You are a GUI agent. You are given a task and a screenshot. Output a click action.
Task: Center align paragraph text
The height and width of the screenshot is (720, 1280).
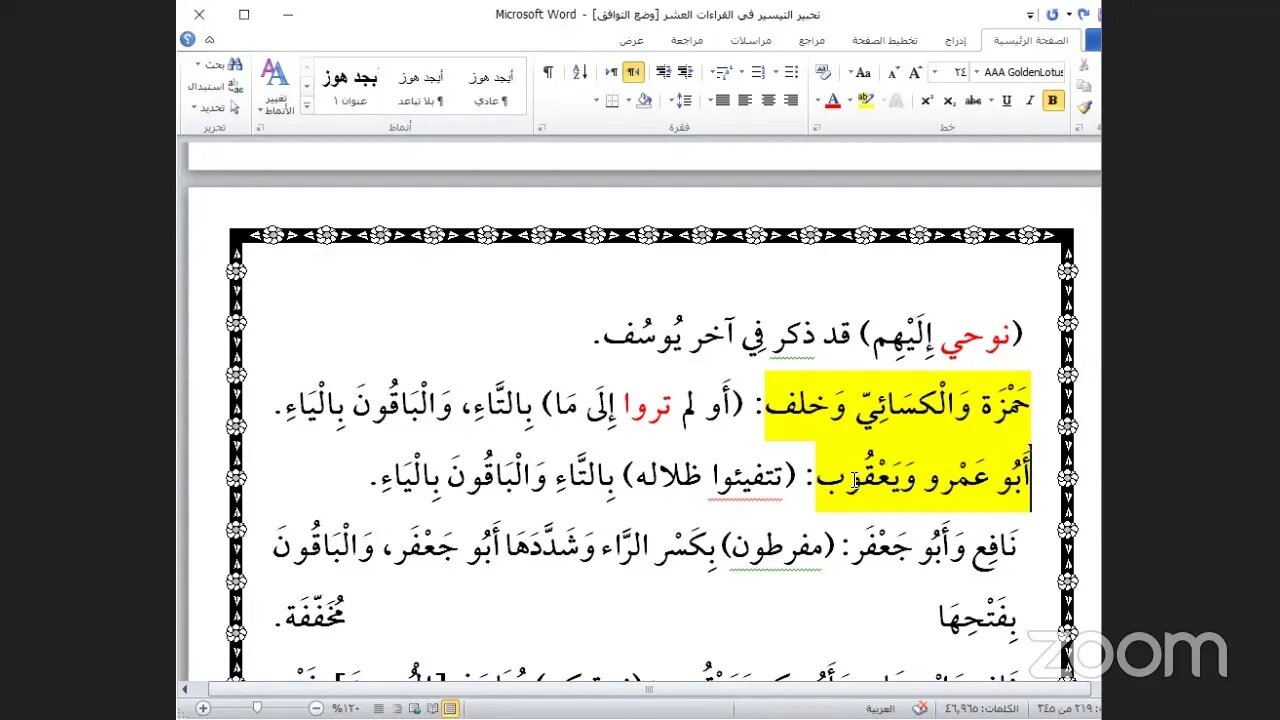(768, 100)
